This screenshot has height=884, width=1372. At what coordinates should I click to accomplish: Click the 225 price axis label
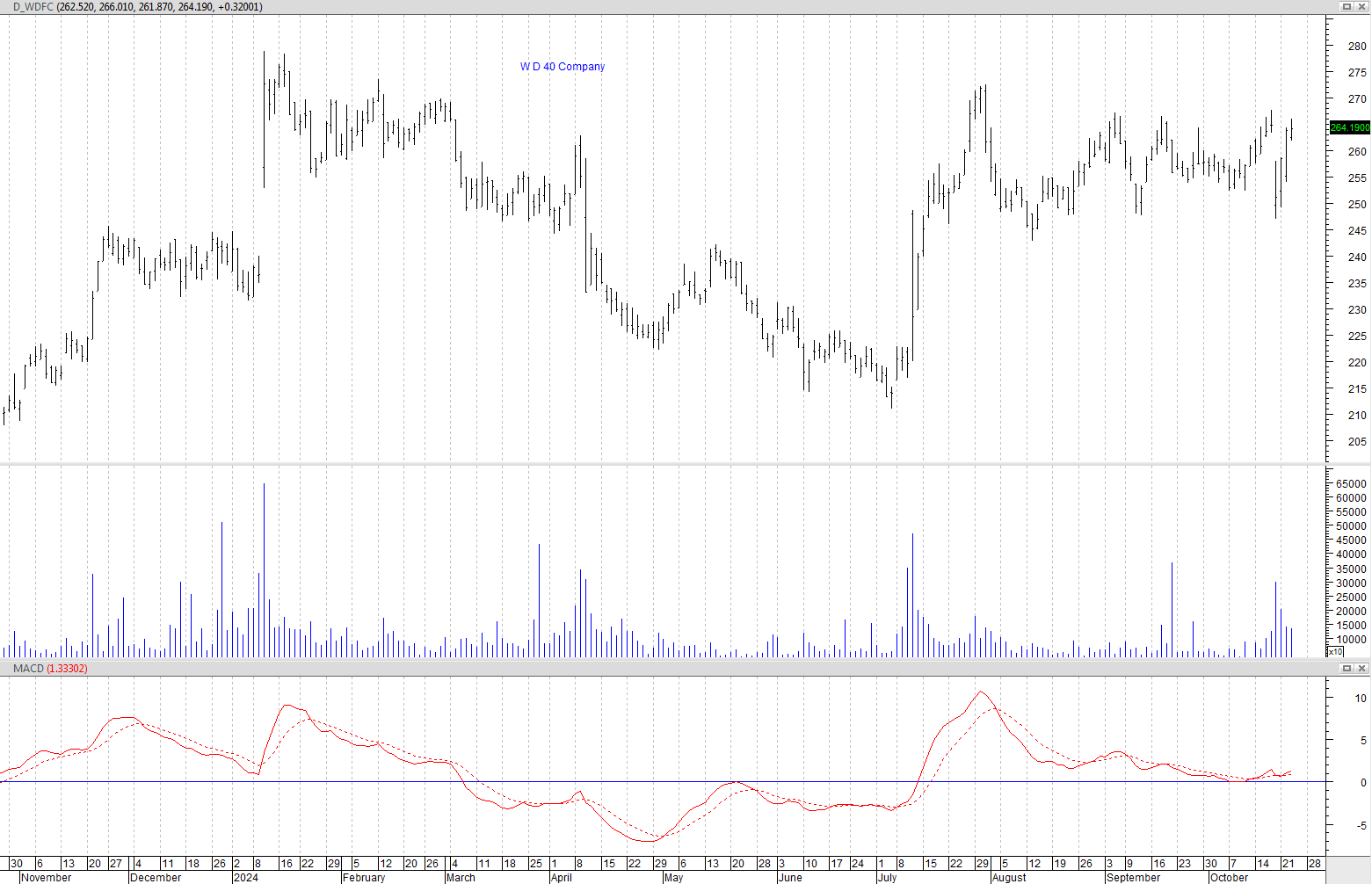(x=1357, y=337)
